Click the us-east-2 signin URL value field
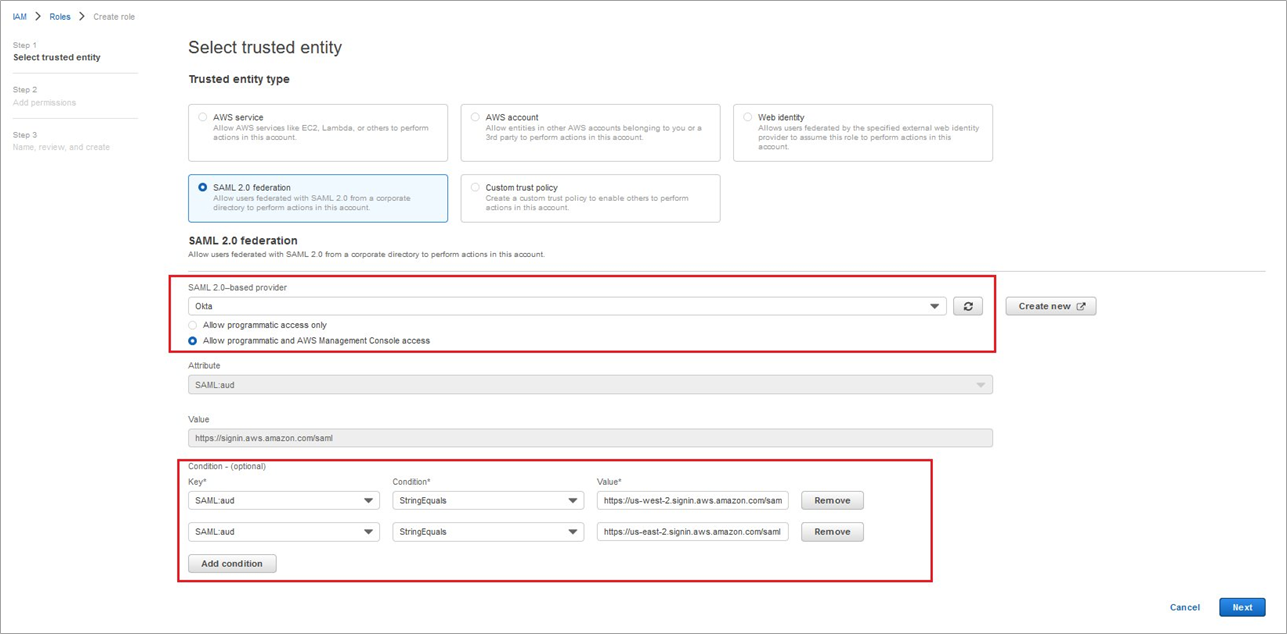 pyautogui.click(x=692, y=532)
